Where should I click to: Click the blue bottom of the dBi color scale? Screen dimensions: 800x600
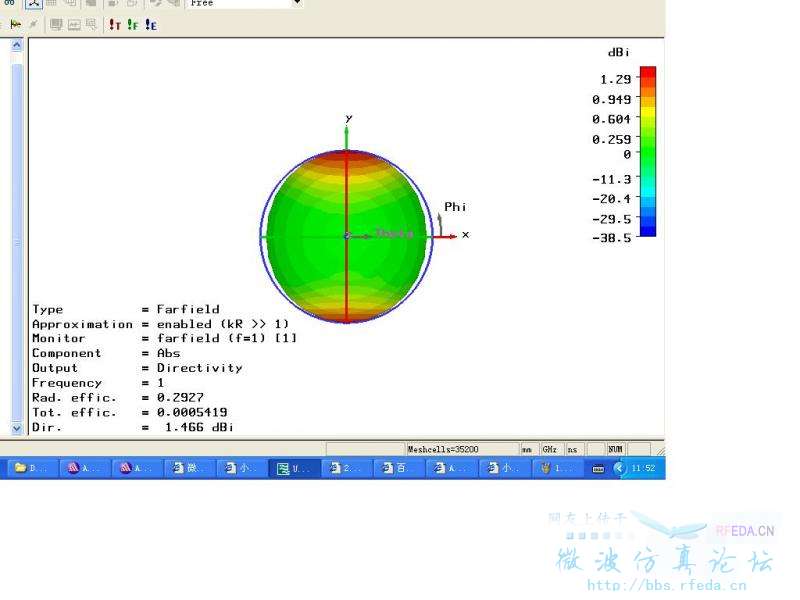pyautogui.click(x=647, y=231)
